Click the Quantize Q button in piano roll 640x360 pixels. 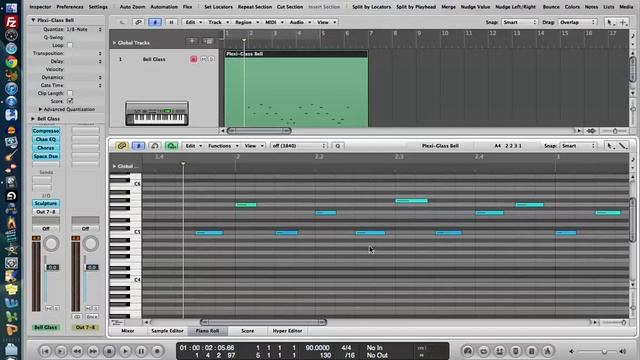pyautogui.click(x=338, y=146)
